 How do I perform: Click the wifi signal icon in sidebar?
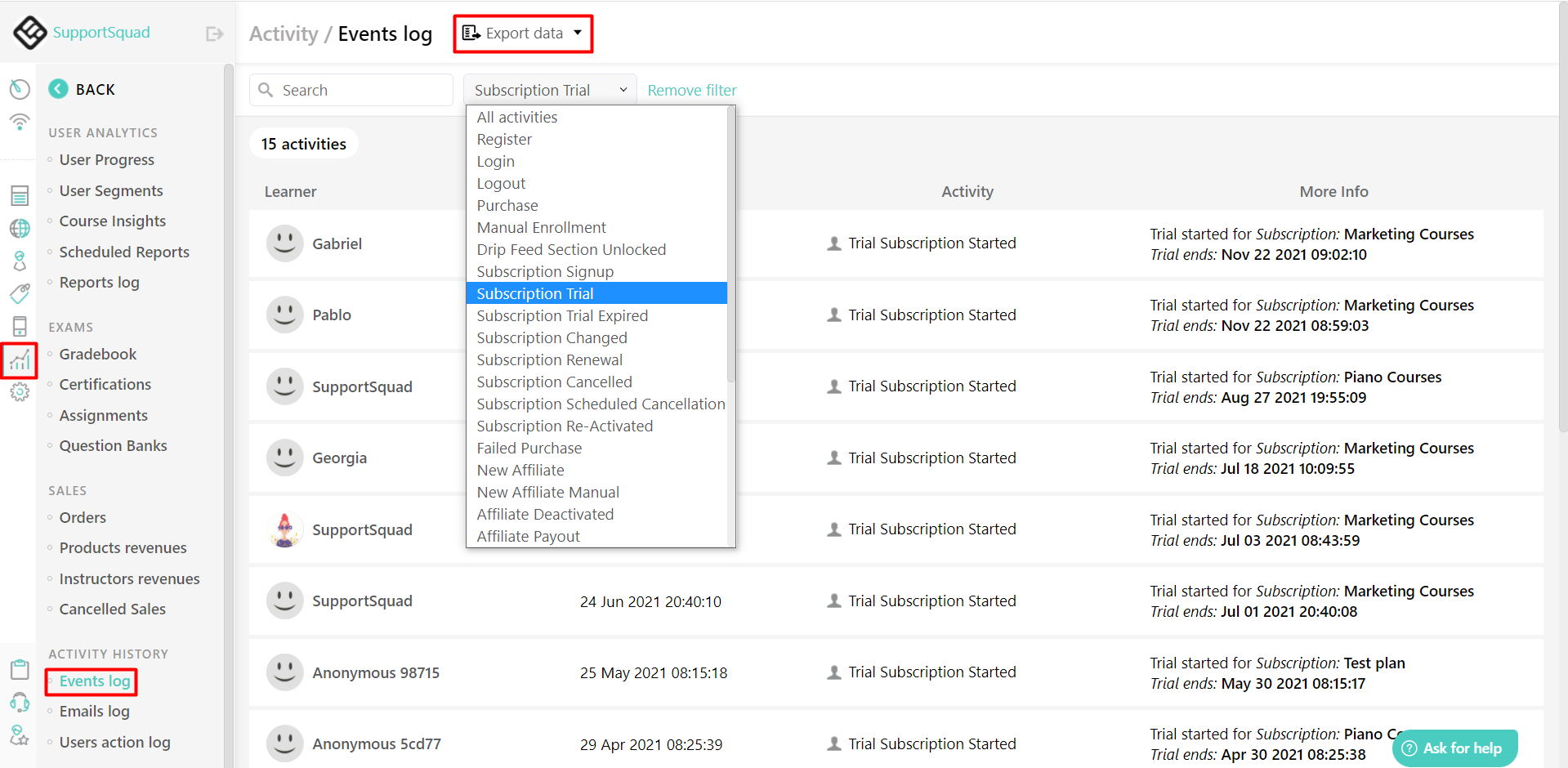[20, 121]
